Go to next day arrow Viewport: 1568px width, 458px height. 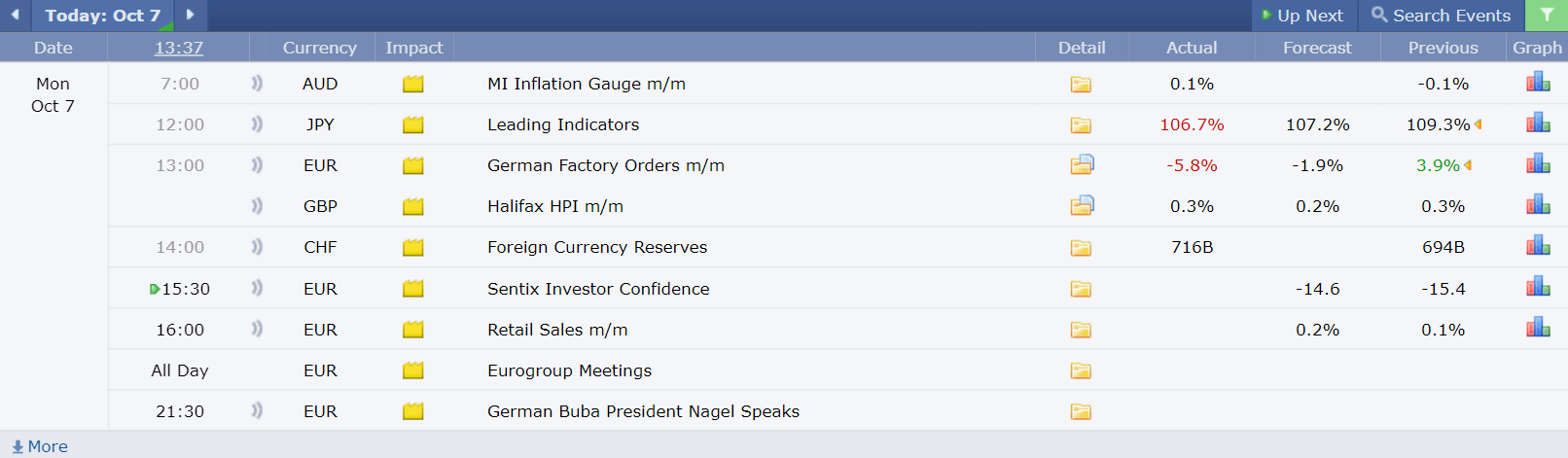coord(191,15)
